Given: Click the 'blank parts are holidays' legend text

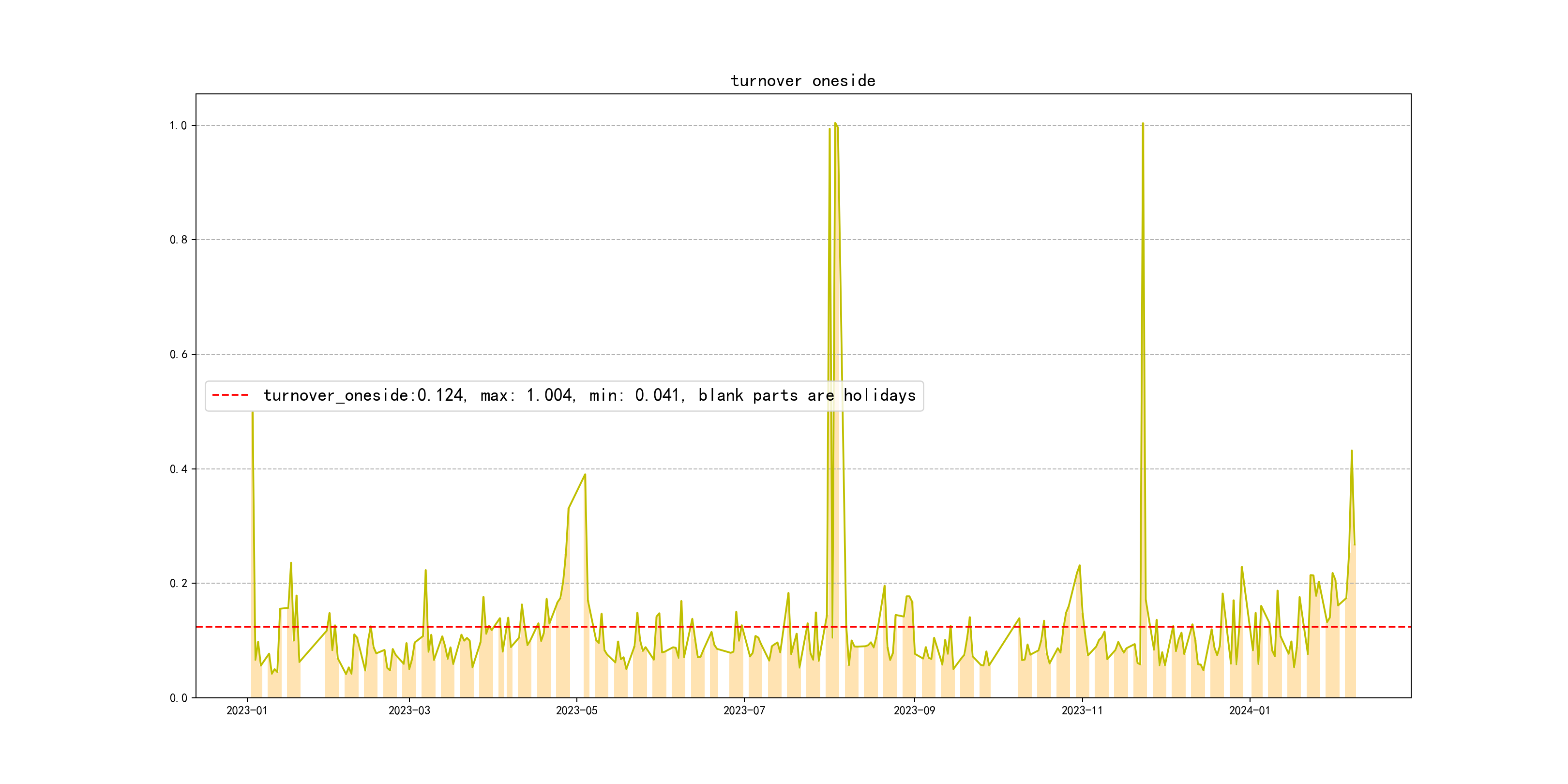Looking at the screenshot, I should click(807, 396).
